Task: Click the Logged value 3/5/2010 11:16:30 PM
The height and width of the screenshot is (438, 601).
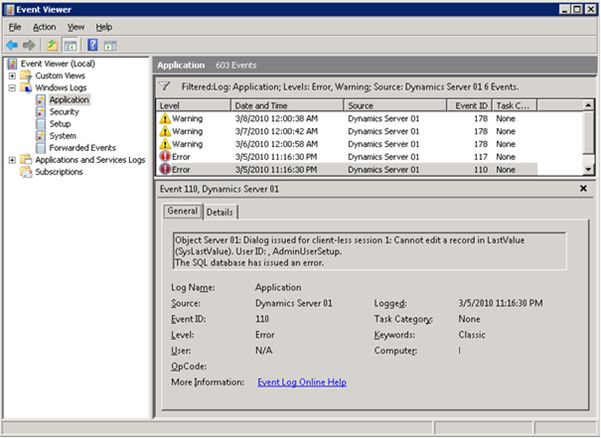Action: [x=500, y=303]
